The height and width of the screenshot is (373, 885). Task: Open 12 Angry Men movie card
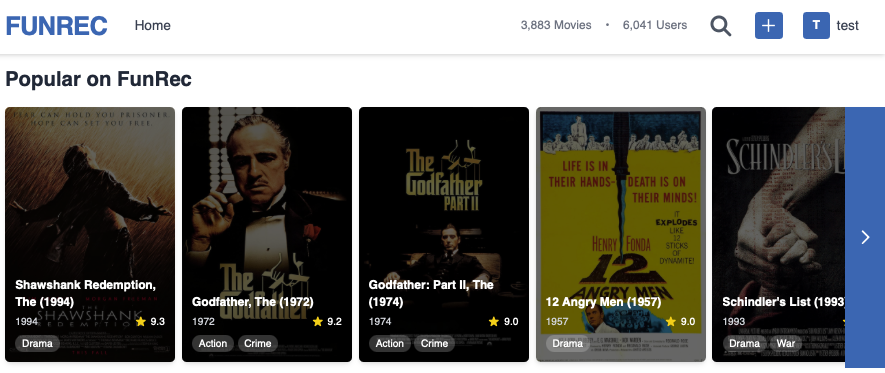pyautogui.click(x=620, y=234)
